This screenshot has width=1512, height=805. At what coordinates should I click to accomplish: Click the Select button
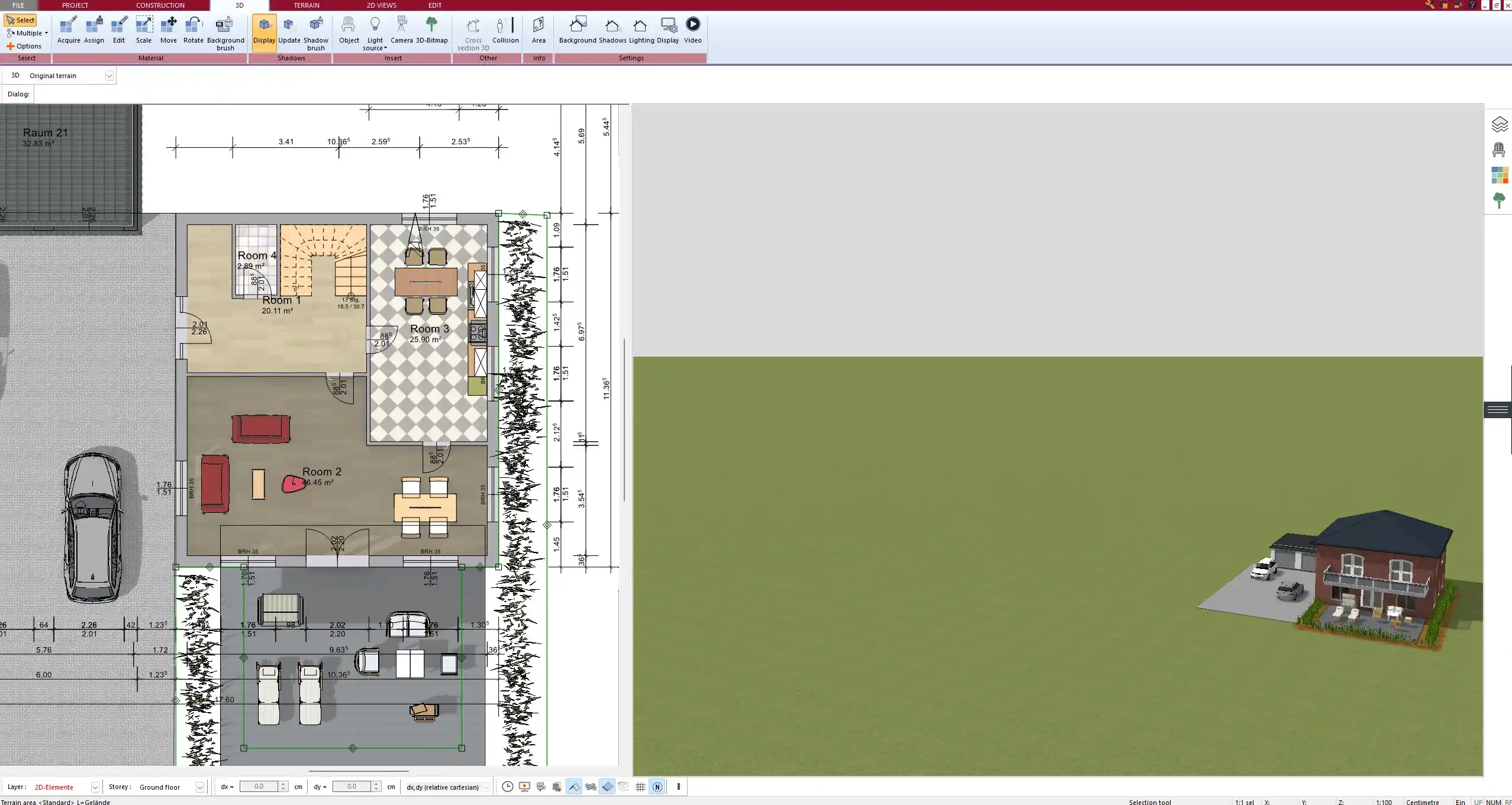pos(21,20)
